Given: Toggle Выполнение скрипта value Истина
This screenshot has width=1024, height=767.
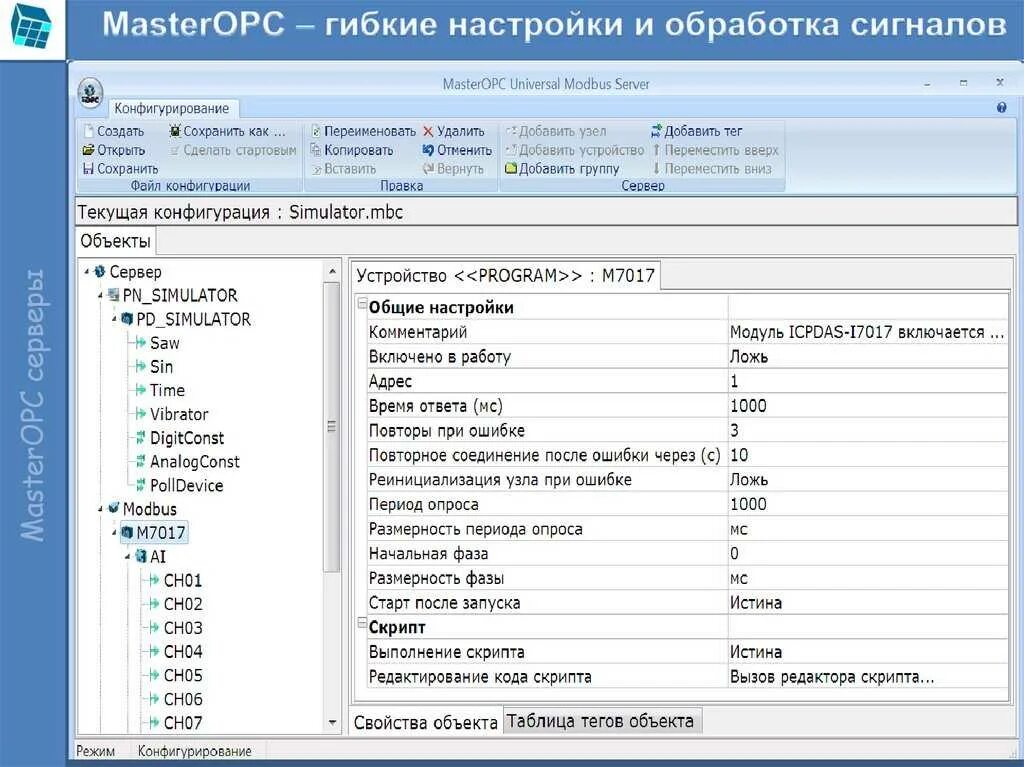Looking at the screenshot, I should point(868,652).
